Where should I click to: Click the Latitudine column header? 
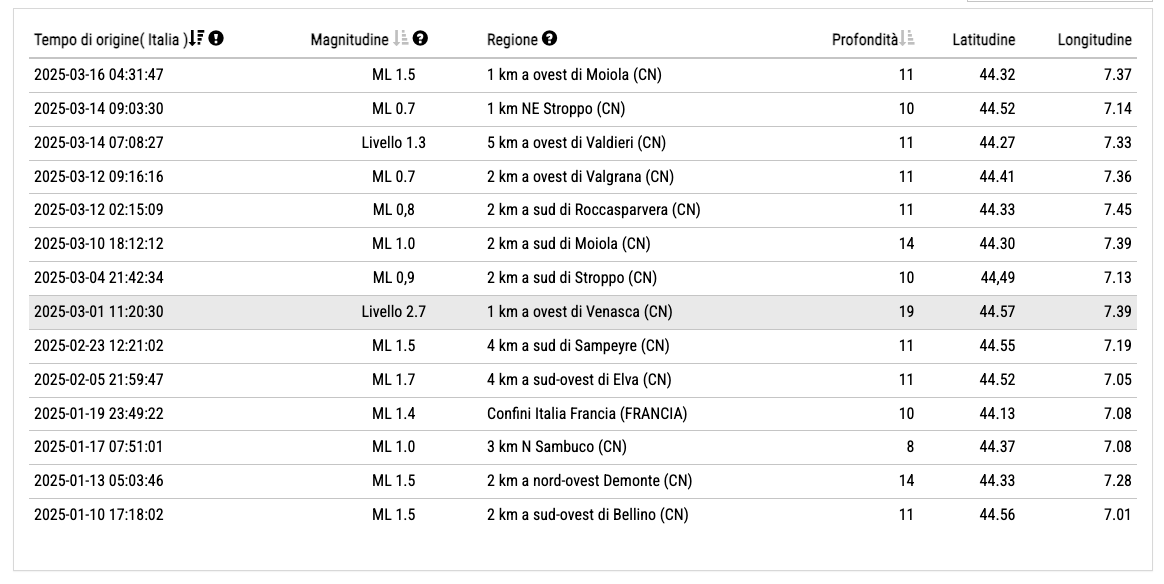(983, 40)
